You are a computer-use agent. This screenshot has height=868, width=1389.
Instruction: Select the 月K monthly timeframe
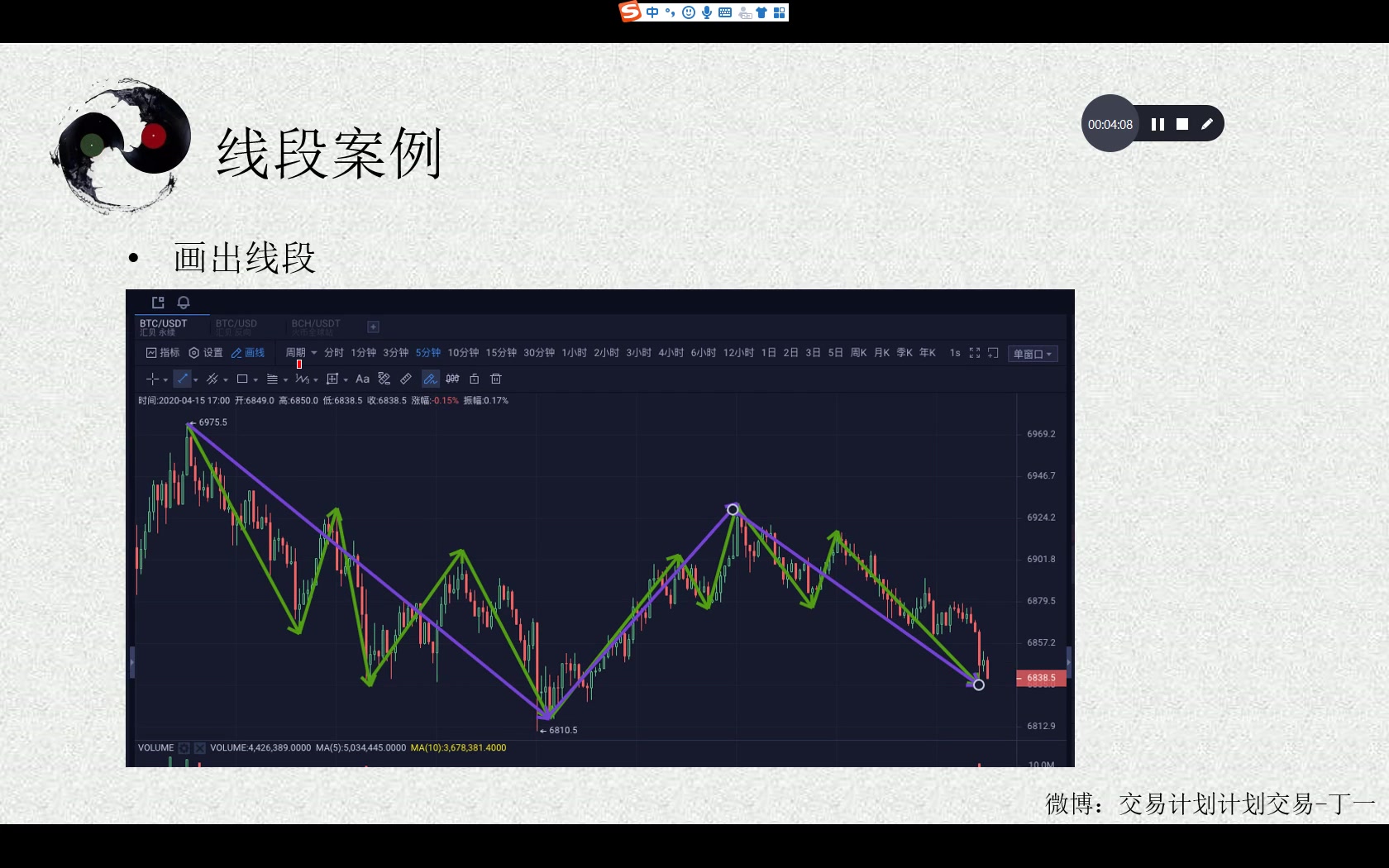click(x=881, y=353)
